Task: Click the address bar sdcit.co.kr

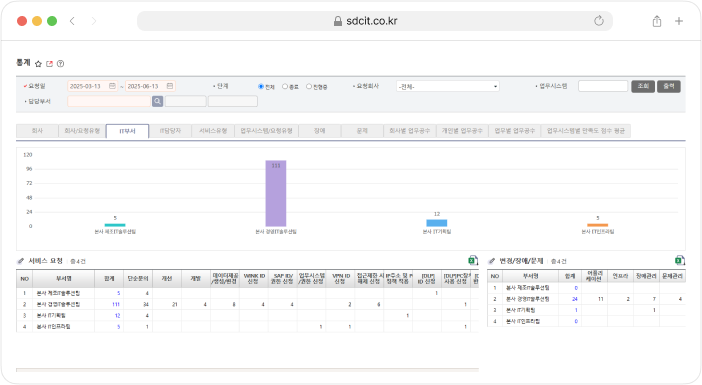Action: (x=375, y=21)
